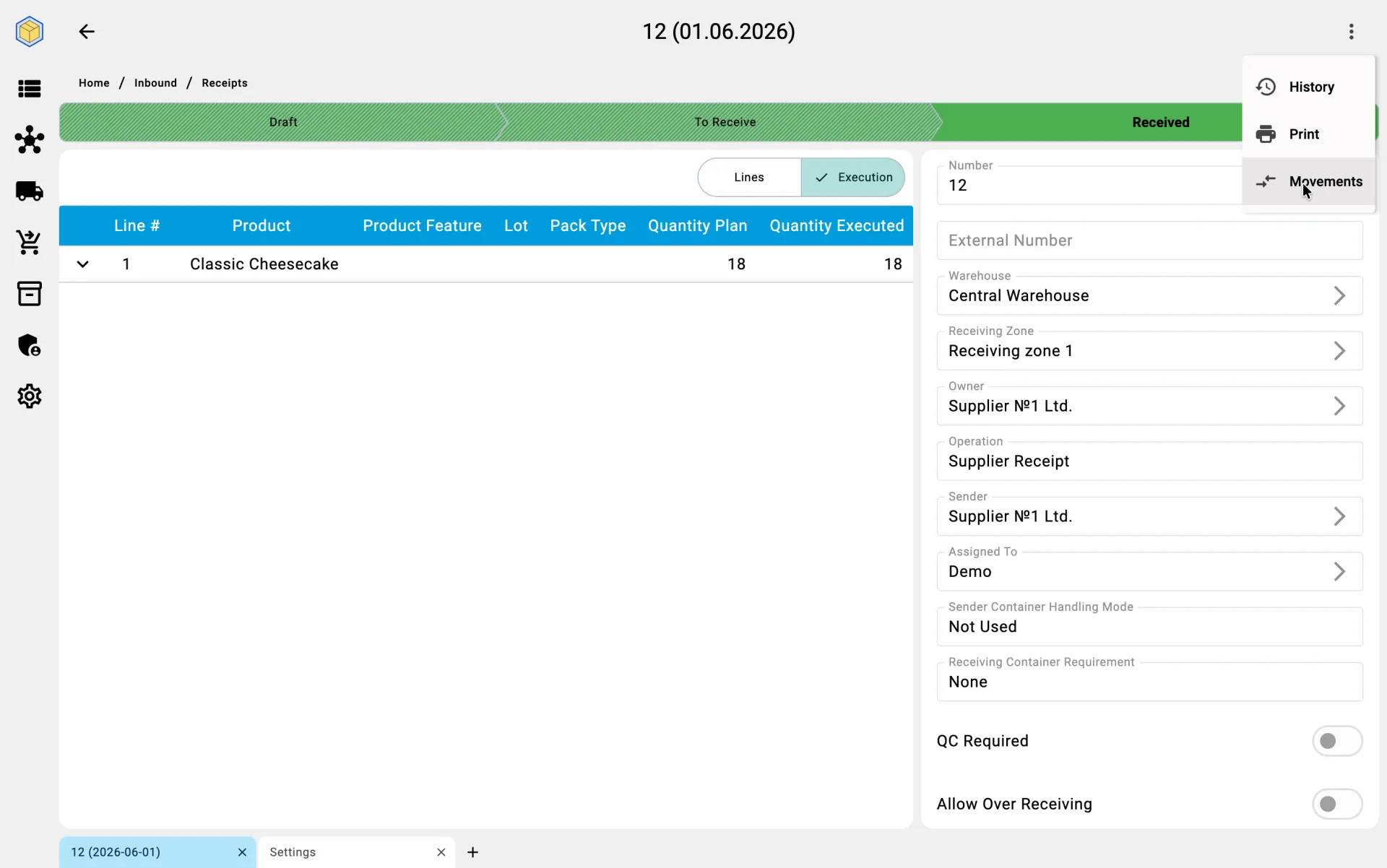
Task: Select Print from the menu
Action: point(1308,134)
